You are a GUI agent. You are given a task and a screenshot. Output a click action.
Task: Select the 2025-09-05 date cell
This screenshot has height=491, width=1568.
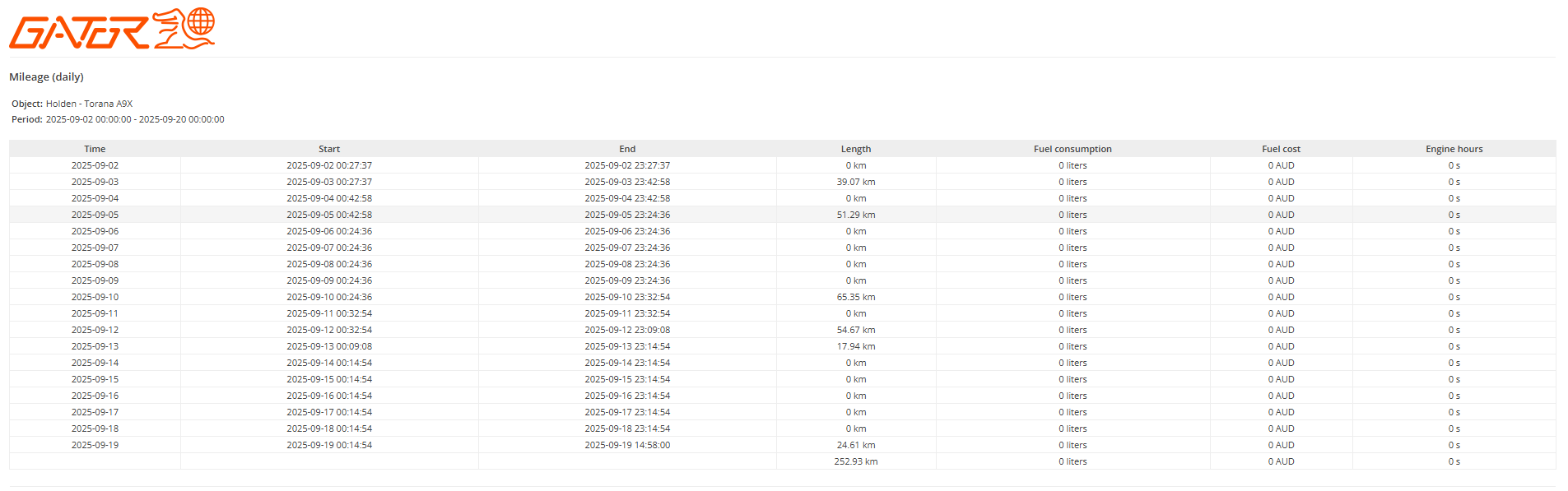(x=95, y=215)
